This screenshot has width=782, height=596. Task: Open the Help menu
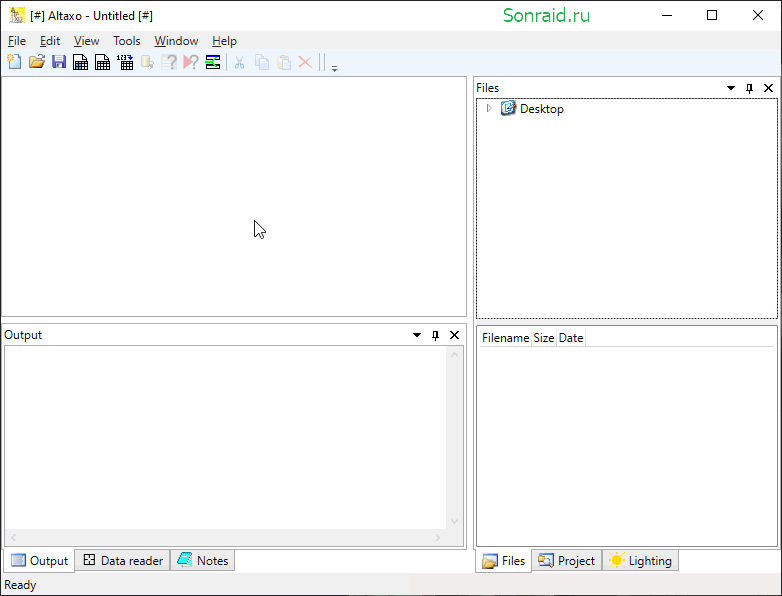[x=224, y=41]
